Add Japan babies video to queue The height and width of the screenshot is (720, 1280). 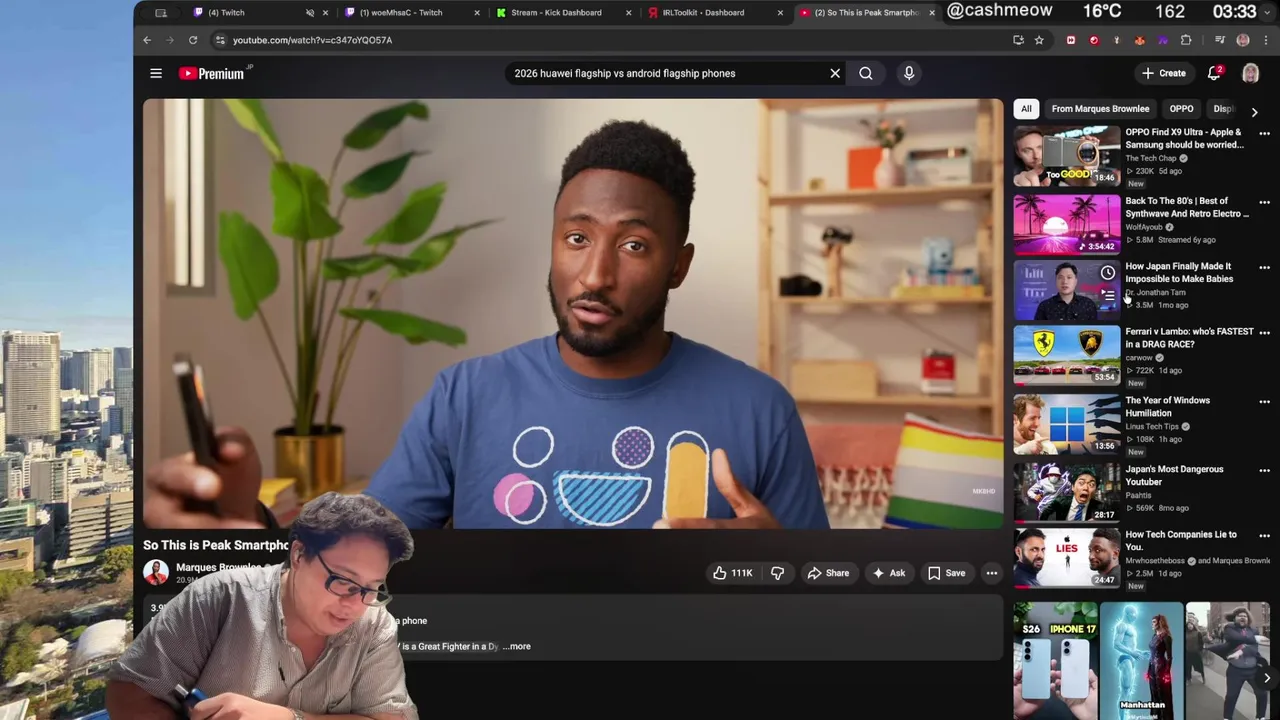pyautogui.click(x=1108, y=295)
